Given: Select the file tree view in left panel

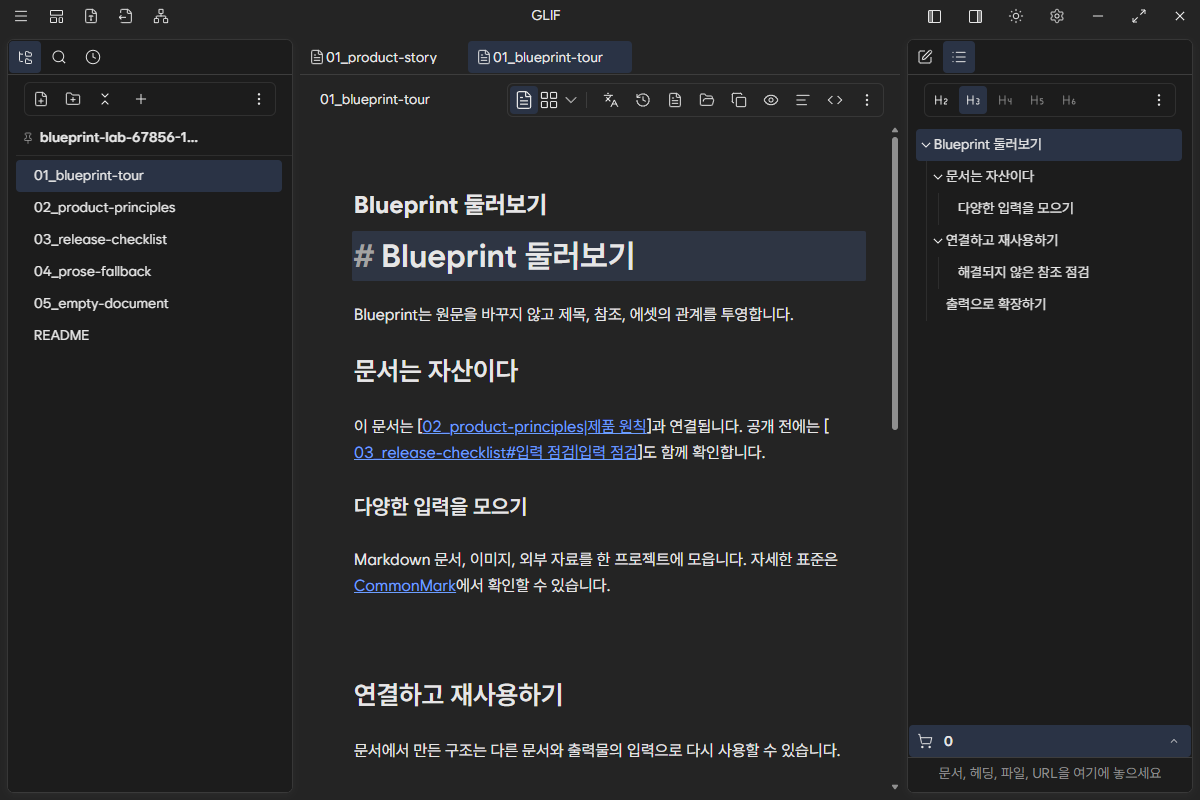Looking at the screenshot, I should [x=25, y=57].
